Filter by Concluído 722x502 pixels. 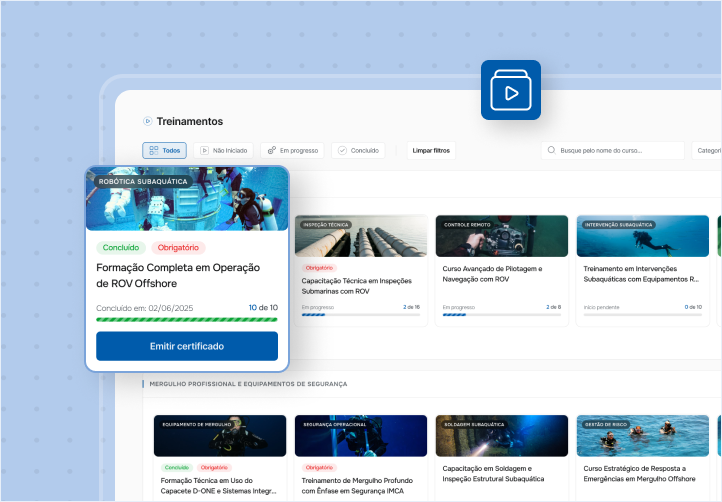358,151
